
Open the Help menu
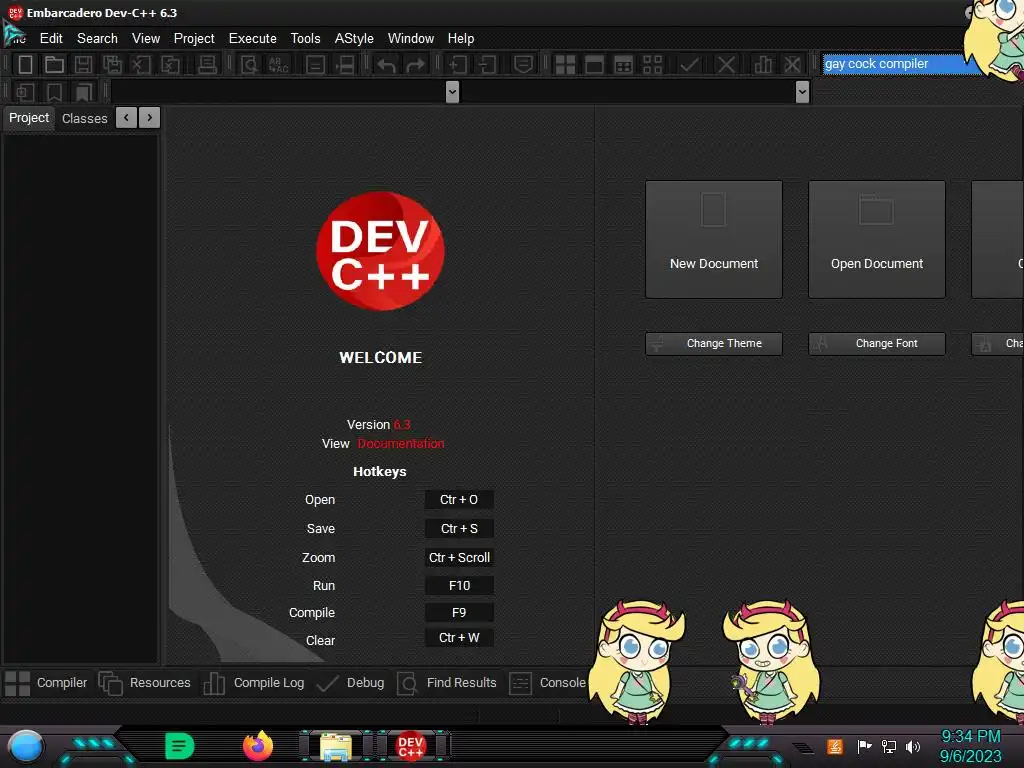coord(461,39)
